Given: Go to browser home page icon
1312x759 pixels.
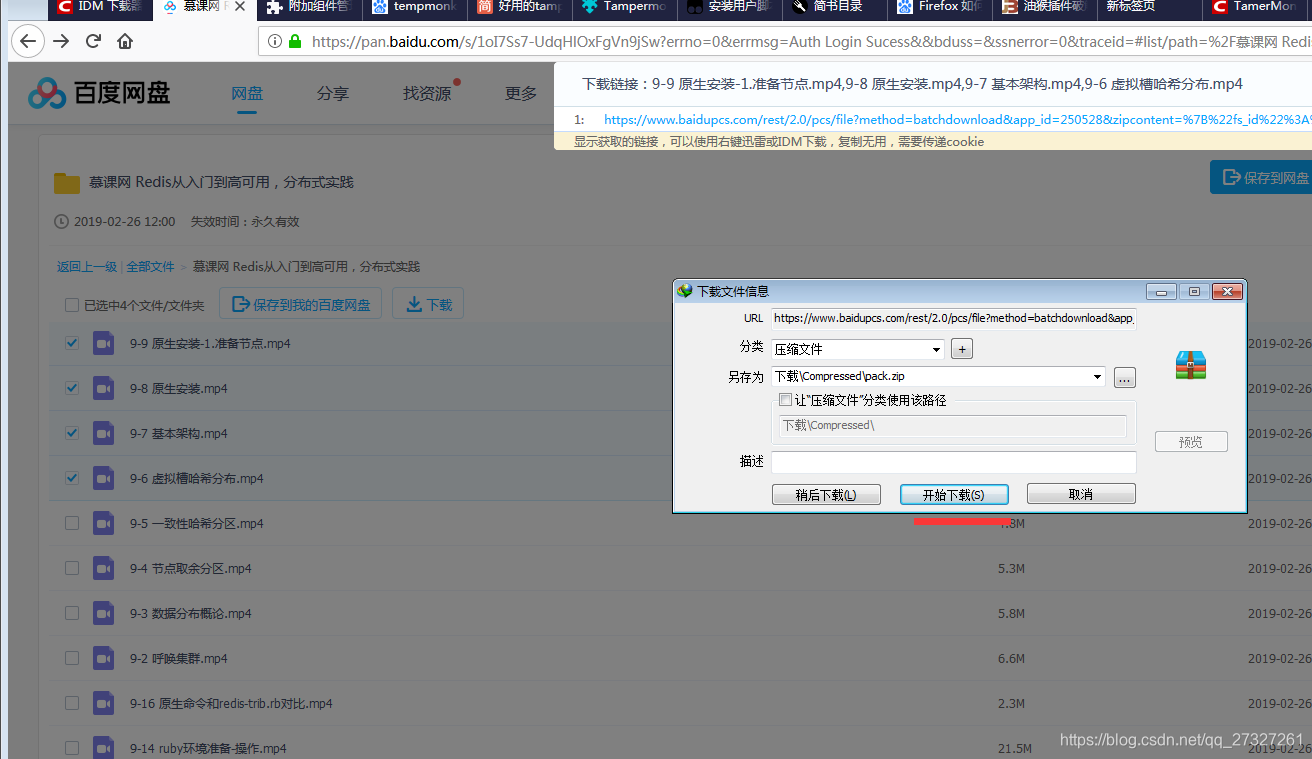Looking at the screenshot, I should [x=125, y=41].
